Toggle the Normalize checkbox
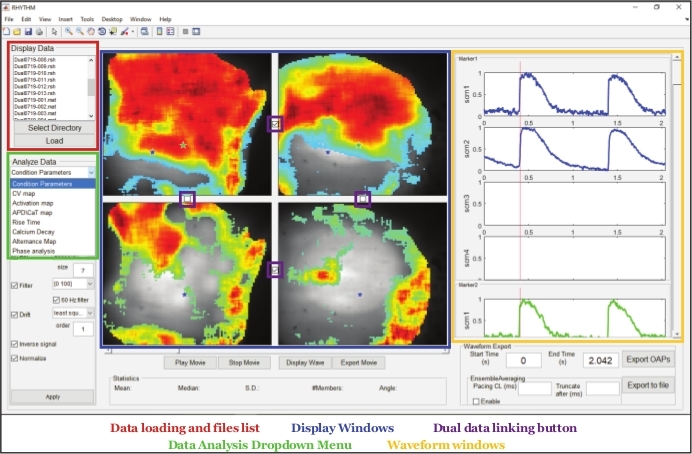692x454 pixels. [15, 358]
